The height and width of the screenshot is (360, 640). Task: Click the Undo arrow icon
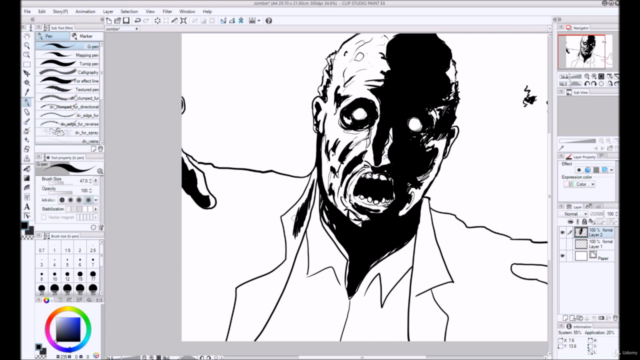(x=138, y=21)
